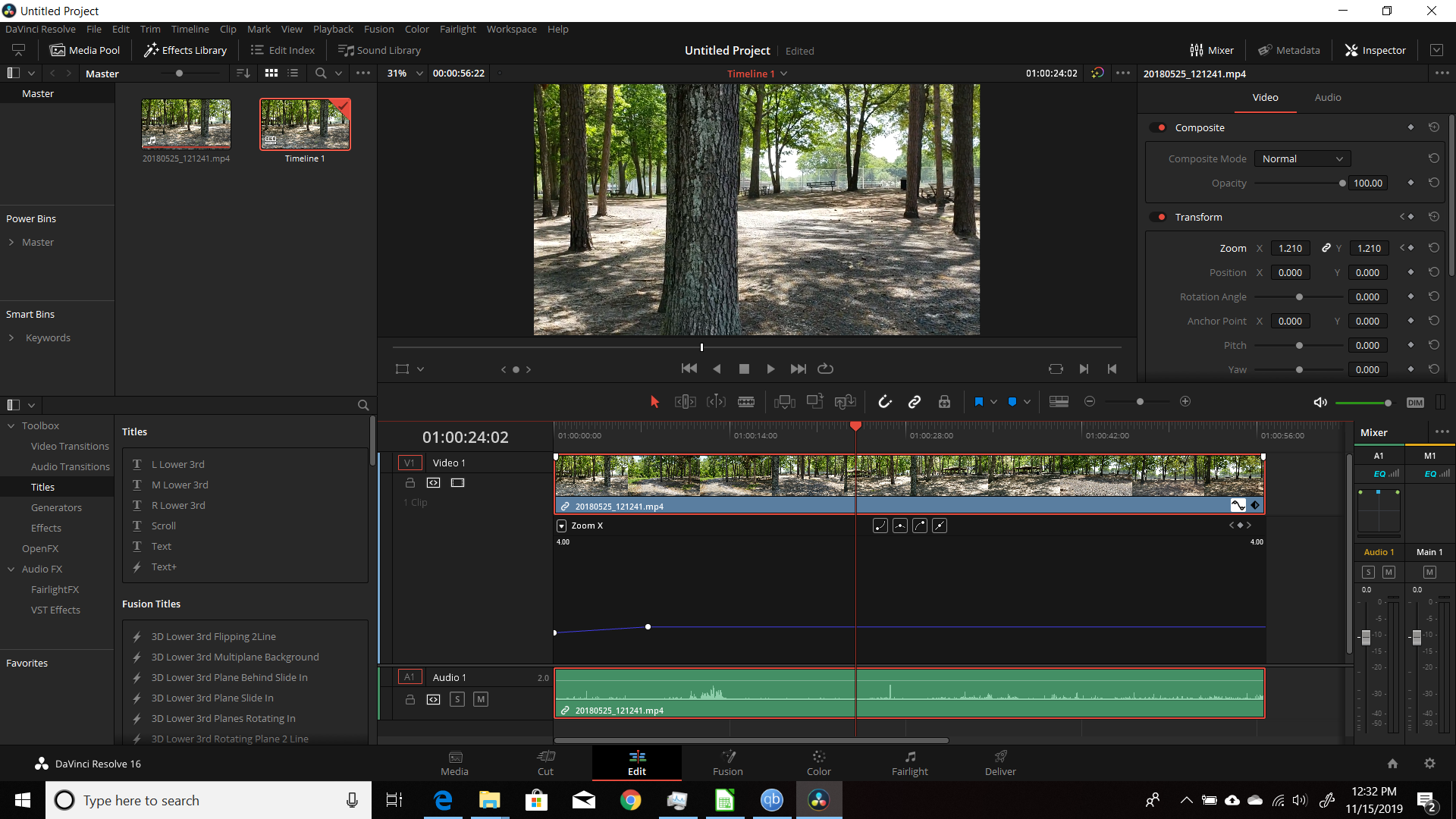This screenshot has width=1456, height=819.
Task: Adjust the Opacity slider
Action: pyautogui.click(x=1342, y=183)
